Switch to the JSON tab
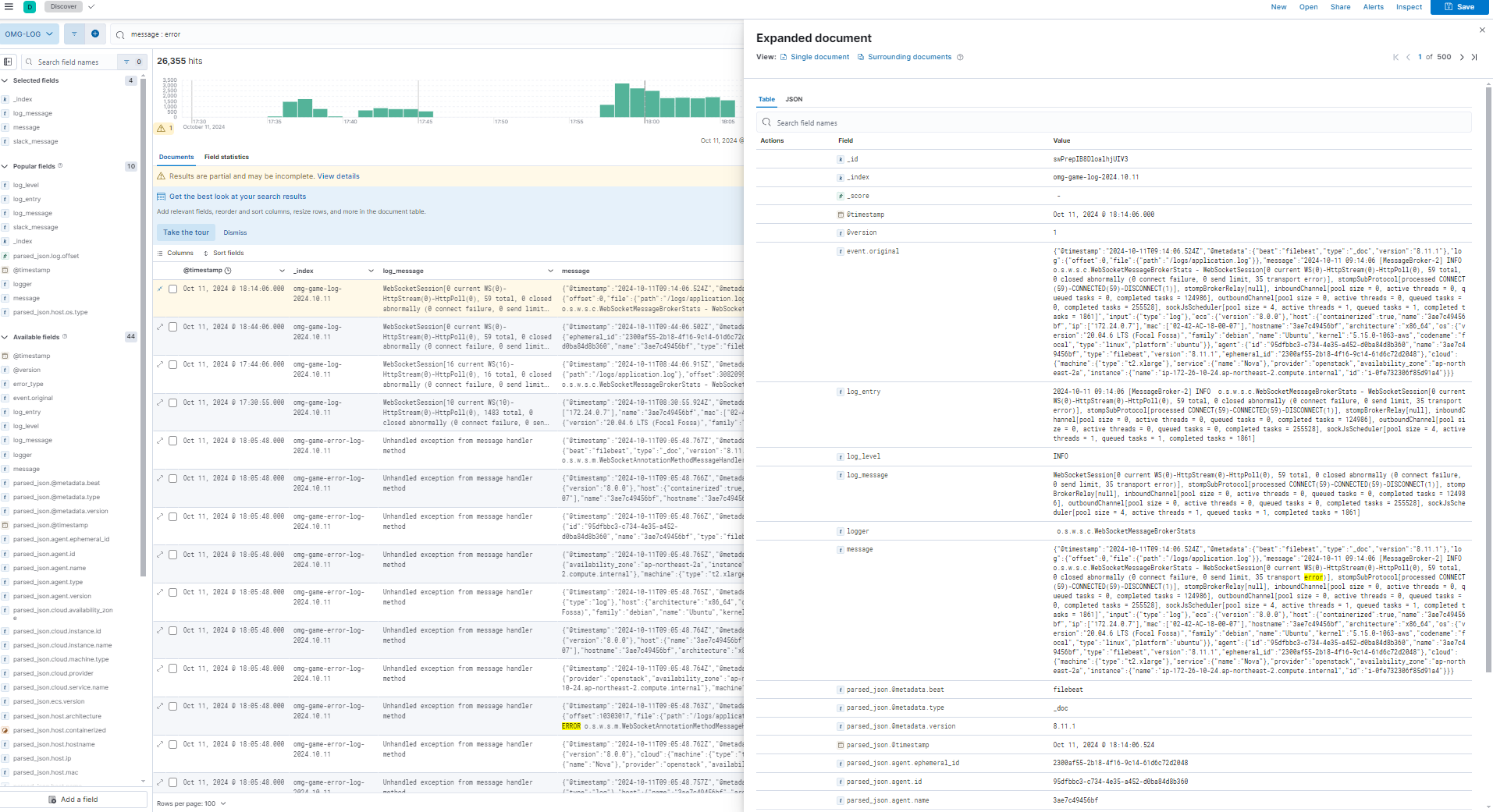The width and height of the screenshot is (1493, 812). (x=794, y=99)
